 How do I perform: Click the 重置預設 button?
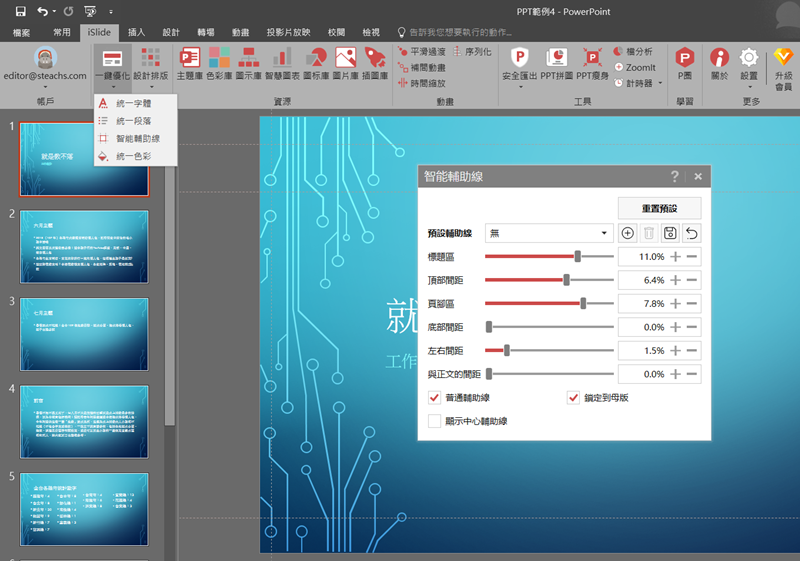(x=658, y=208)
